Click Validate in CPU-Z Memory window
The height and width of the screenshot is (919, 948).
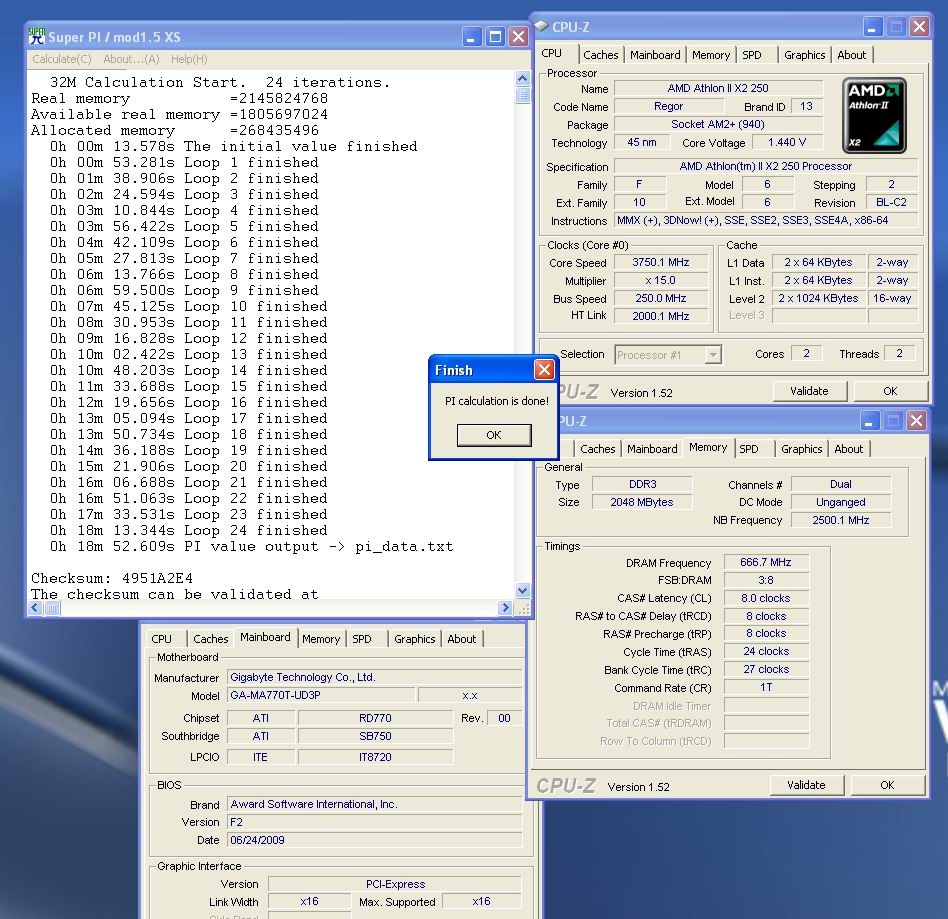pos(806,785)
